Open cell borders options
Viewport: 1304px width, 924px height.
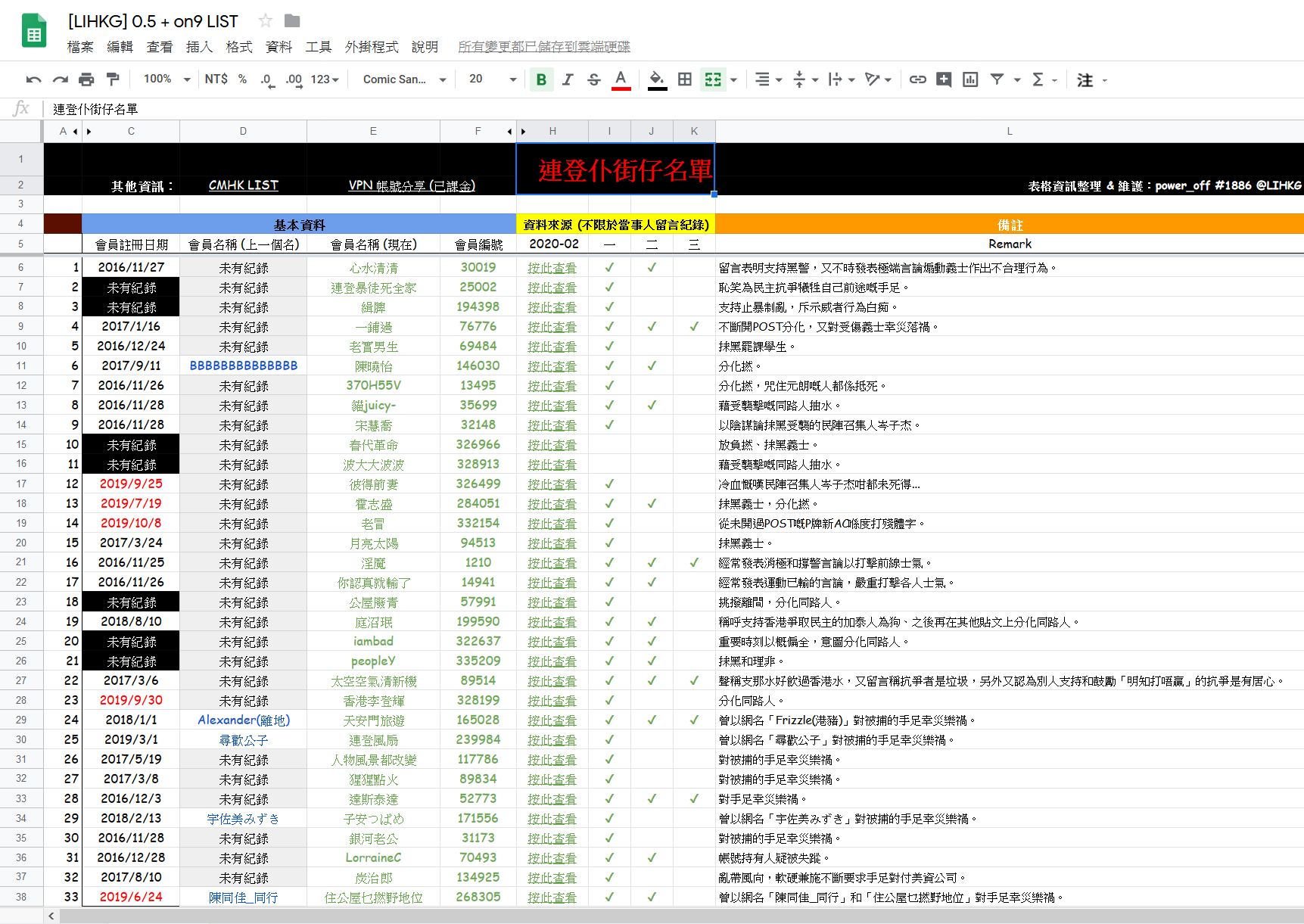point(685,79)
